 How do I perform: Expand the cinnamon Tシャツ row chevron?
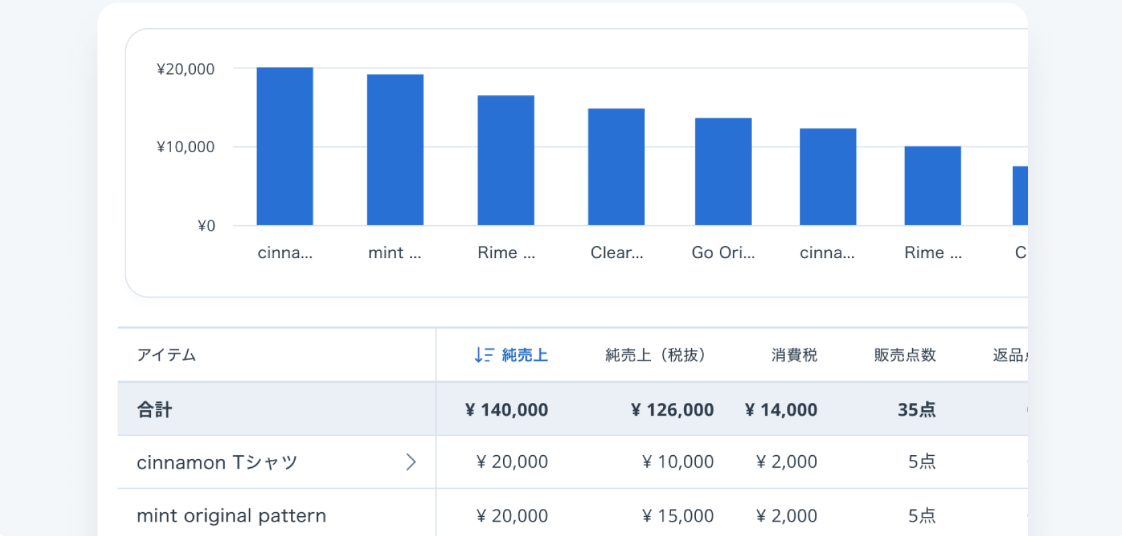pyautogui.click(x=410, y=462)
